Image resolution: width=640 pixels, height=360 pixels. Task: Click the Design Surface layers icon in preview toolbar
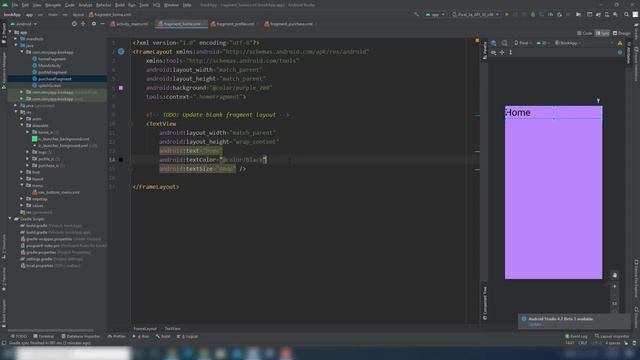click(493, 43)
